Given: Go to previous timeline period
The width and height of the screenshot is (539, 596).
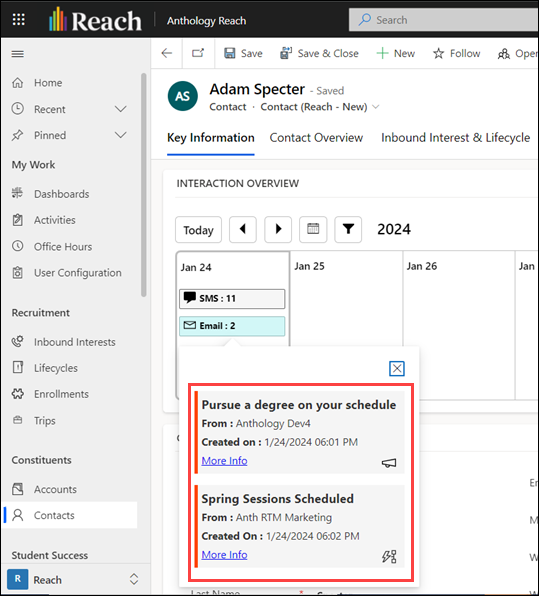Looking at the screenshot, I should pos(243,230).
